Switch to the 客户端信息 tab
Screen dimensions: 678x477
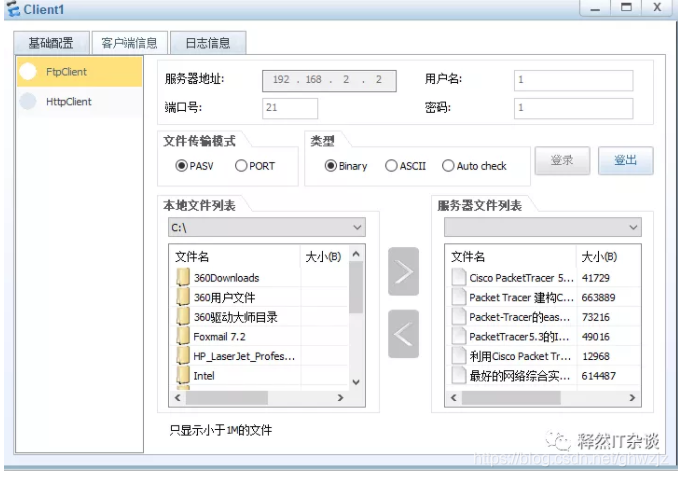point(129,43)
